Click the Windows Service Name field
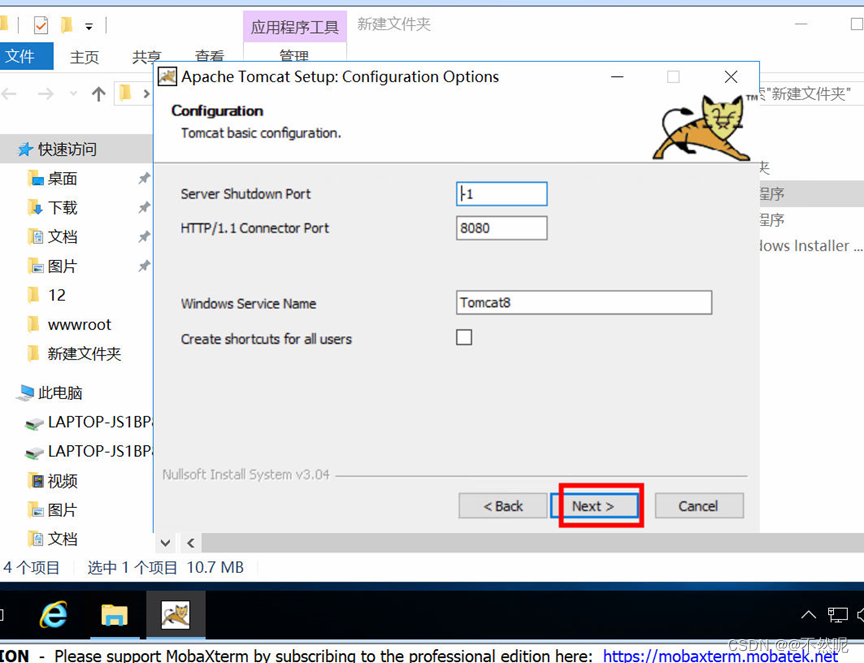The height and width of the screenshot is (663, 864). click(584, 303)
